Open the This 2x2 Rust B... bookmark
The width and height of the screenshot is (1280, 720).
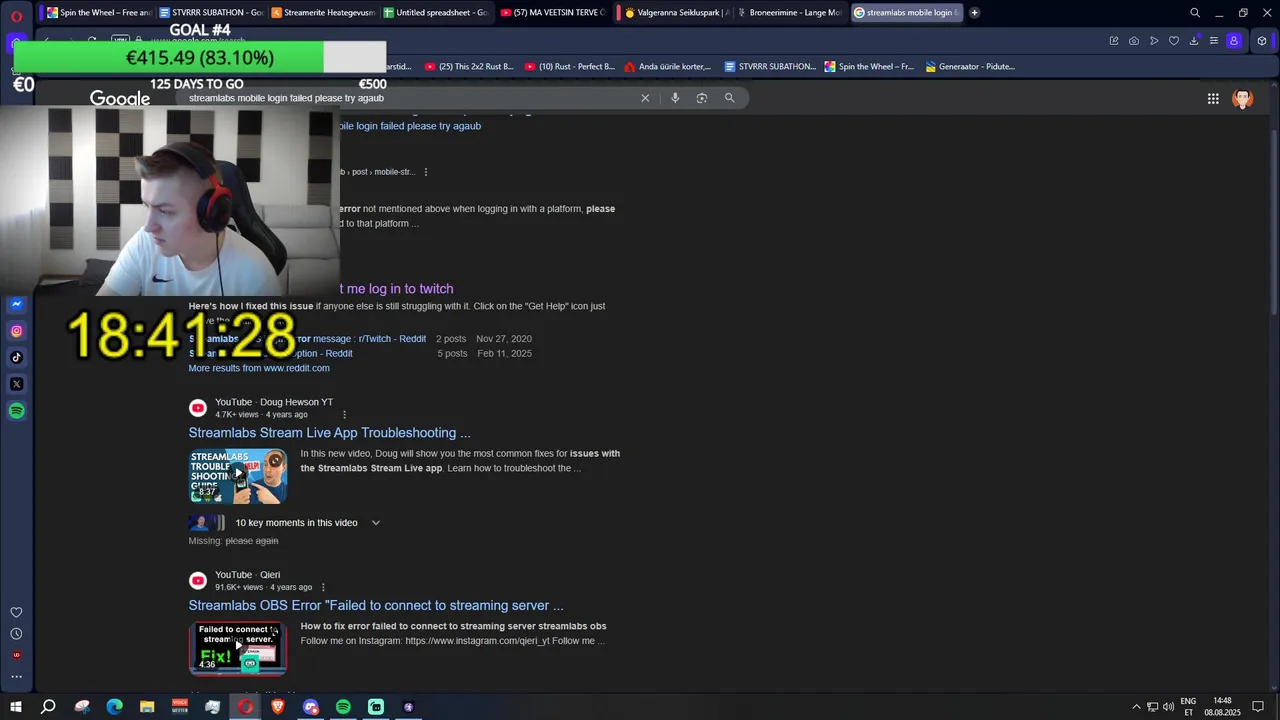[469, 67]
